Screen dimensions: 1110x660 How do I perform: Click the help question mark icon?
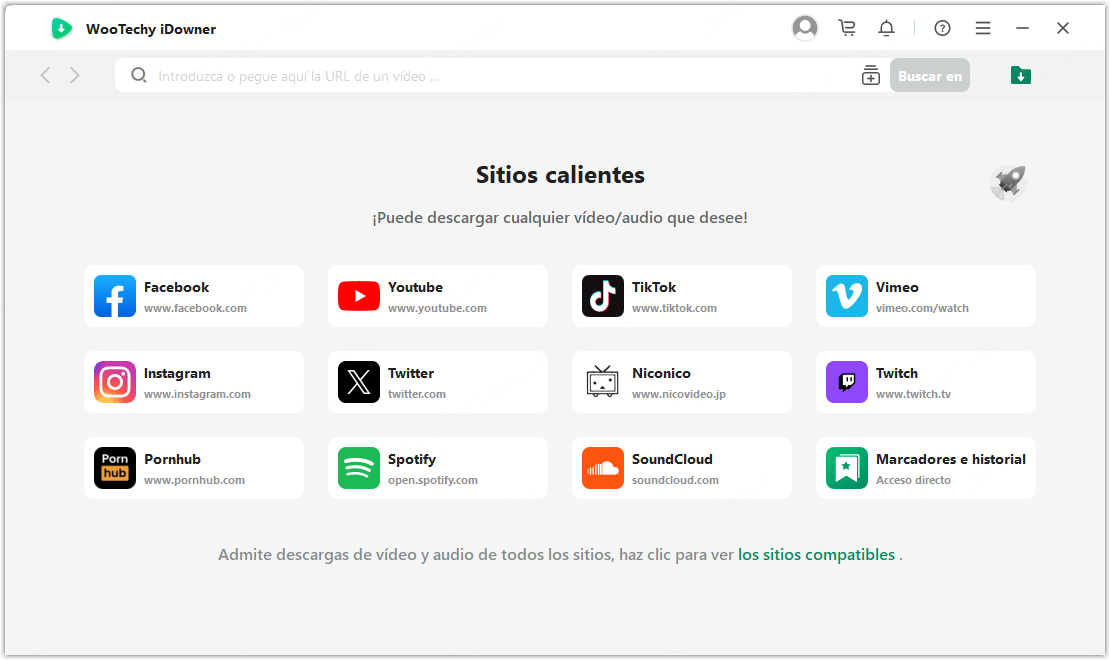click(942, 28)
